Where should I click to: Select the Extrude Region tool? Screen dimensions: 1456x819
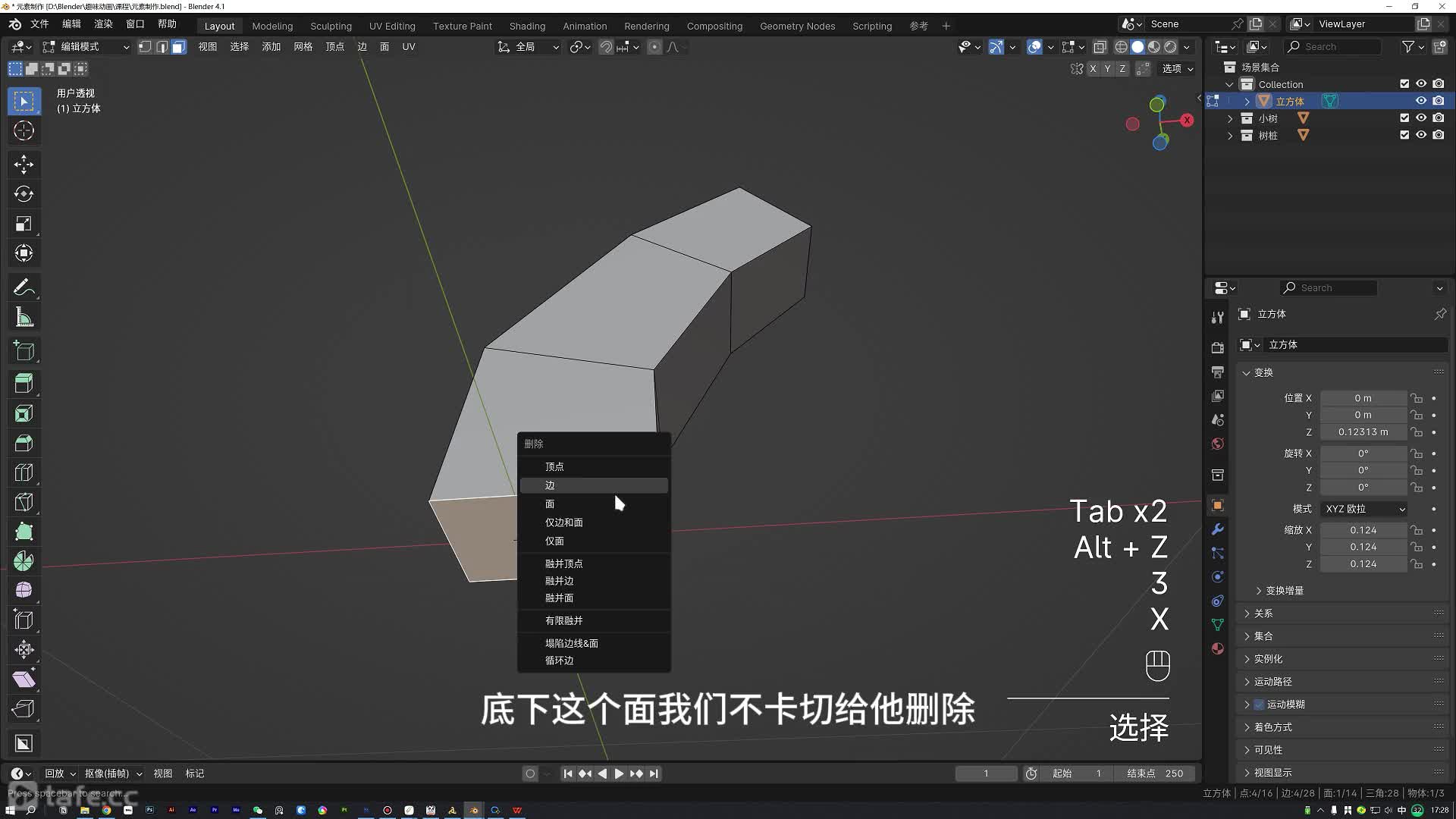point(24,384)
